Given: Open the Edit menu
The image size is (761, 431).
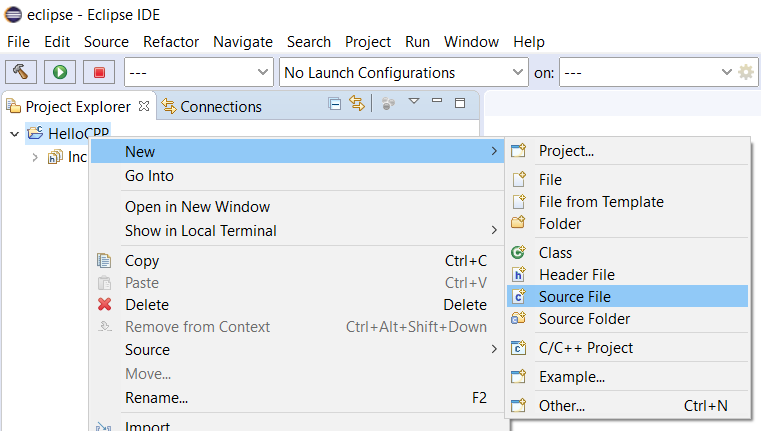Looking at the screenshot, I should tap(57, 42).
